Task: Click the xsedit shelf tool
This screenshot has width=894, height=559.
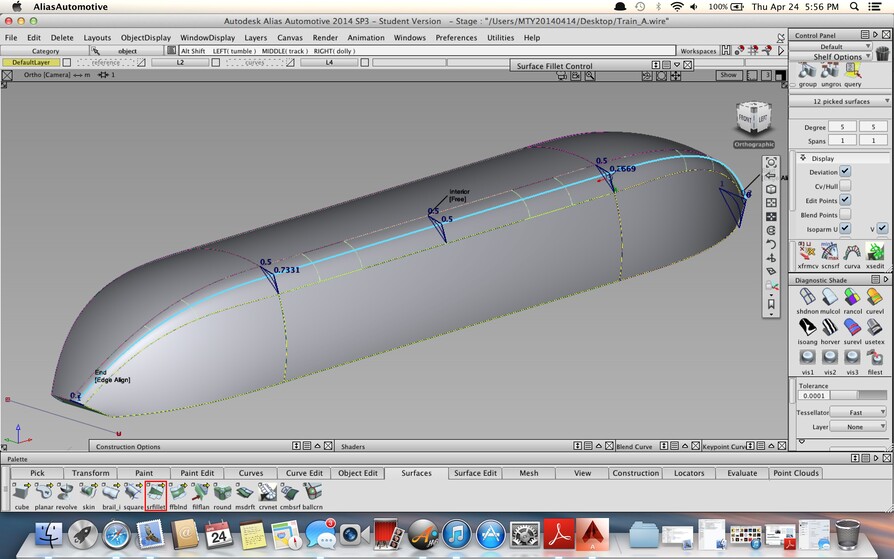Action: click(x=875, y=252)
